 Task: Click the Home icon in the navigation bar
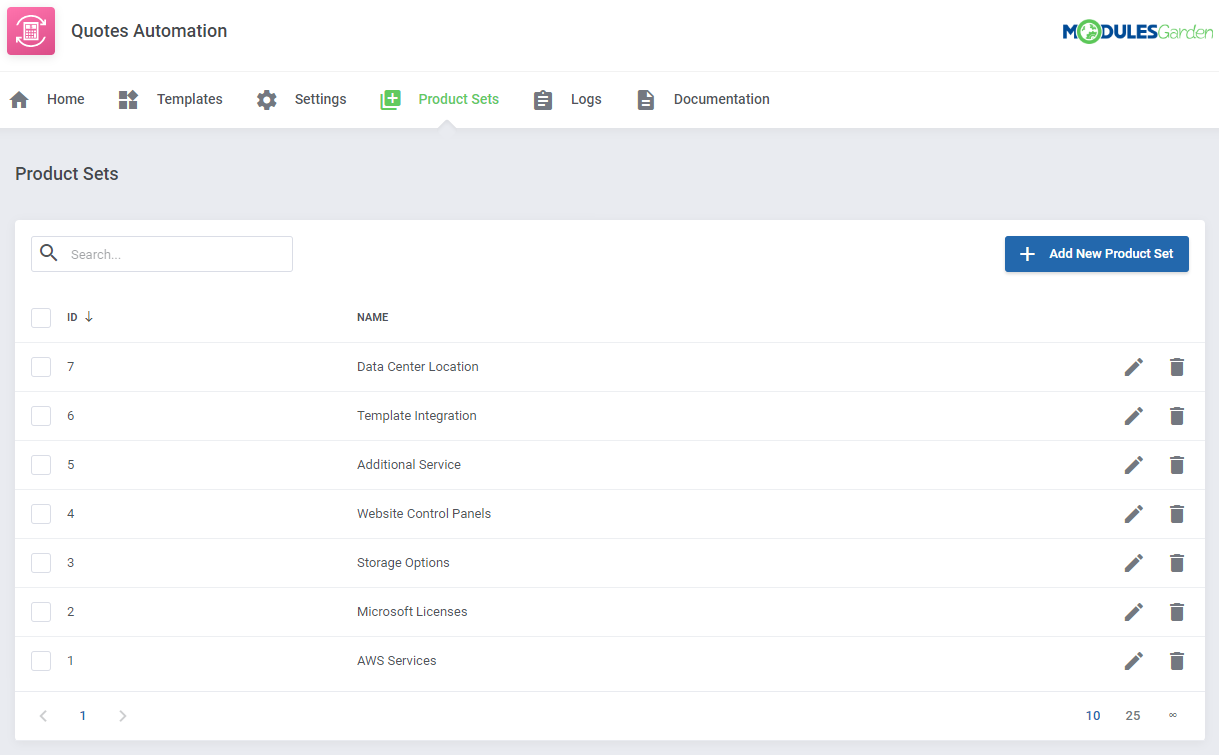click(18, 98)
